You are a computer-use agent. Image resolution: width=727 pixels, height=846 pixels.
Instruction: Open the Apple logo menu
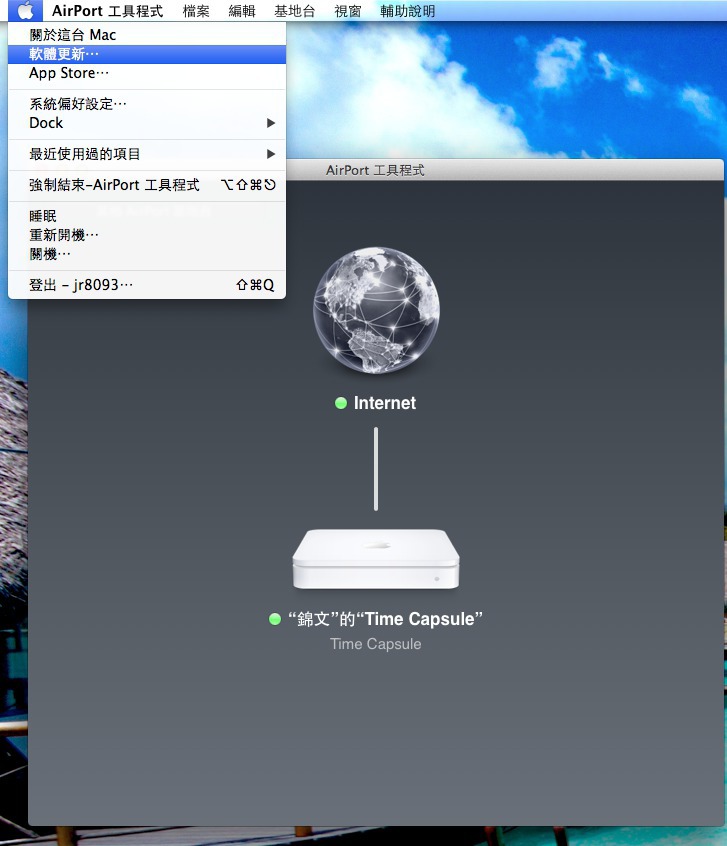click(25, 10)
